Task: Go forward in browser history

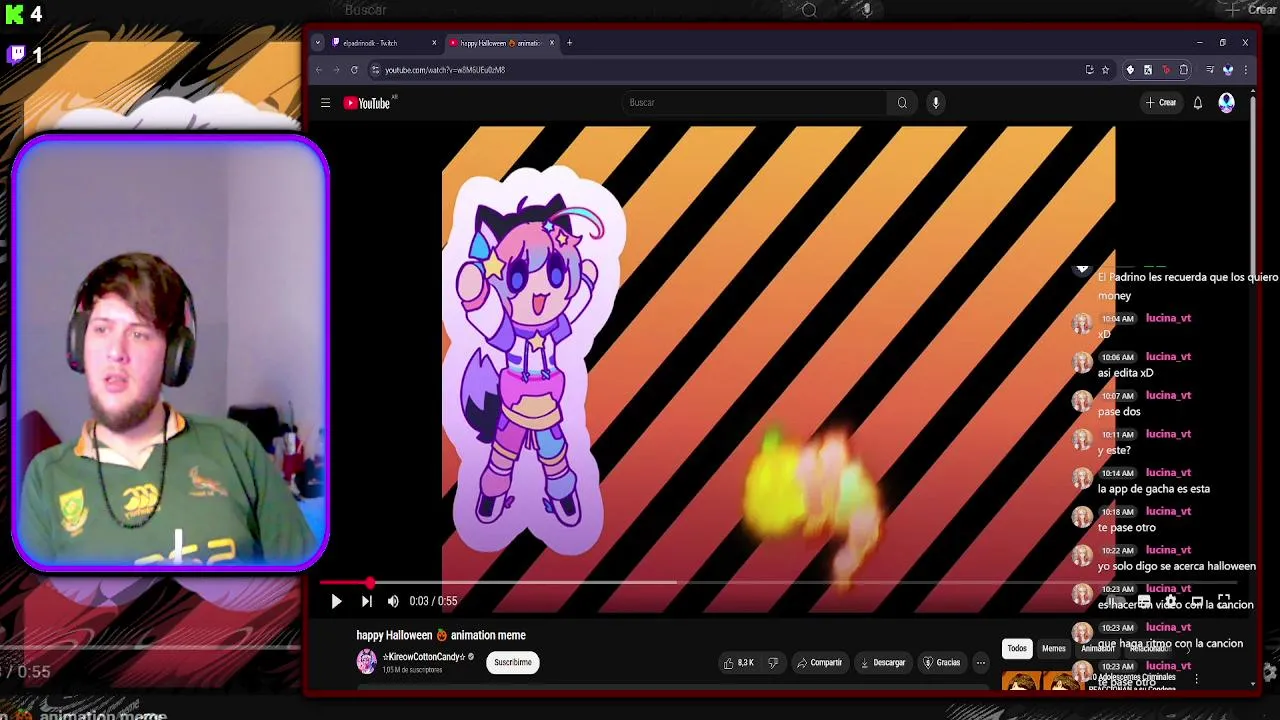Action: click(336, 70)
